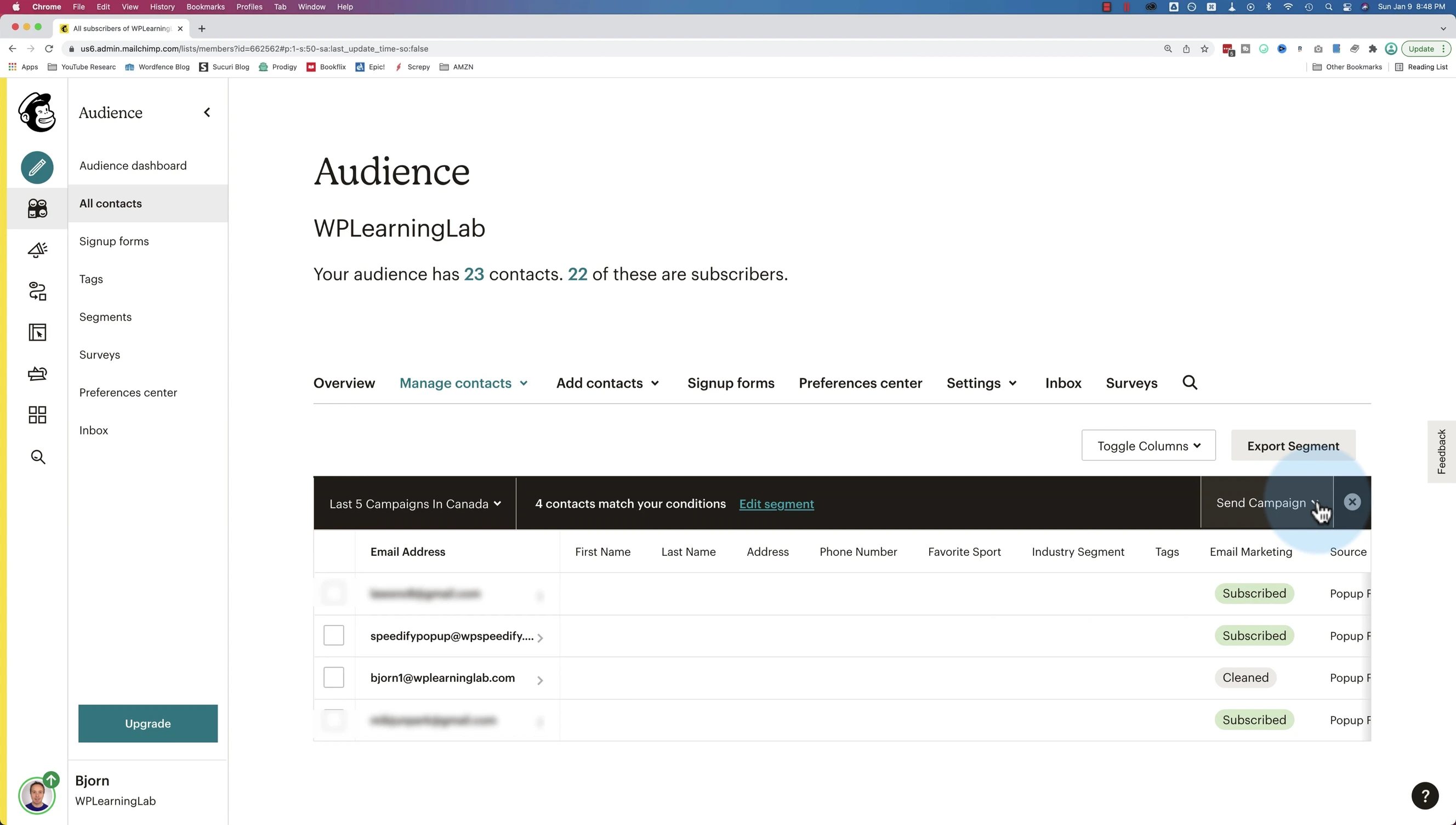Viewport: 1456px width, 825px height.
Task: Check the box for speedifypopup contact
Action: click(x=334, y=636)
